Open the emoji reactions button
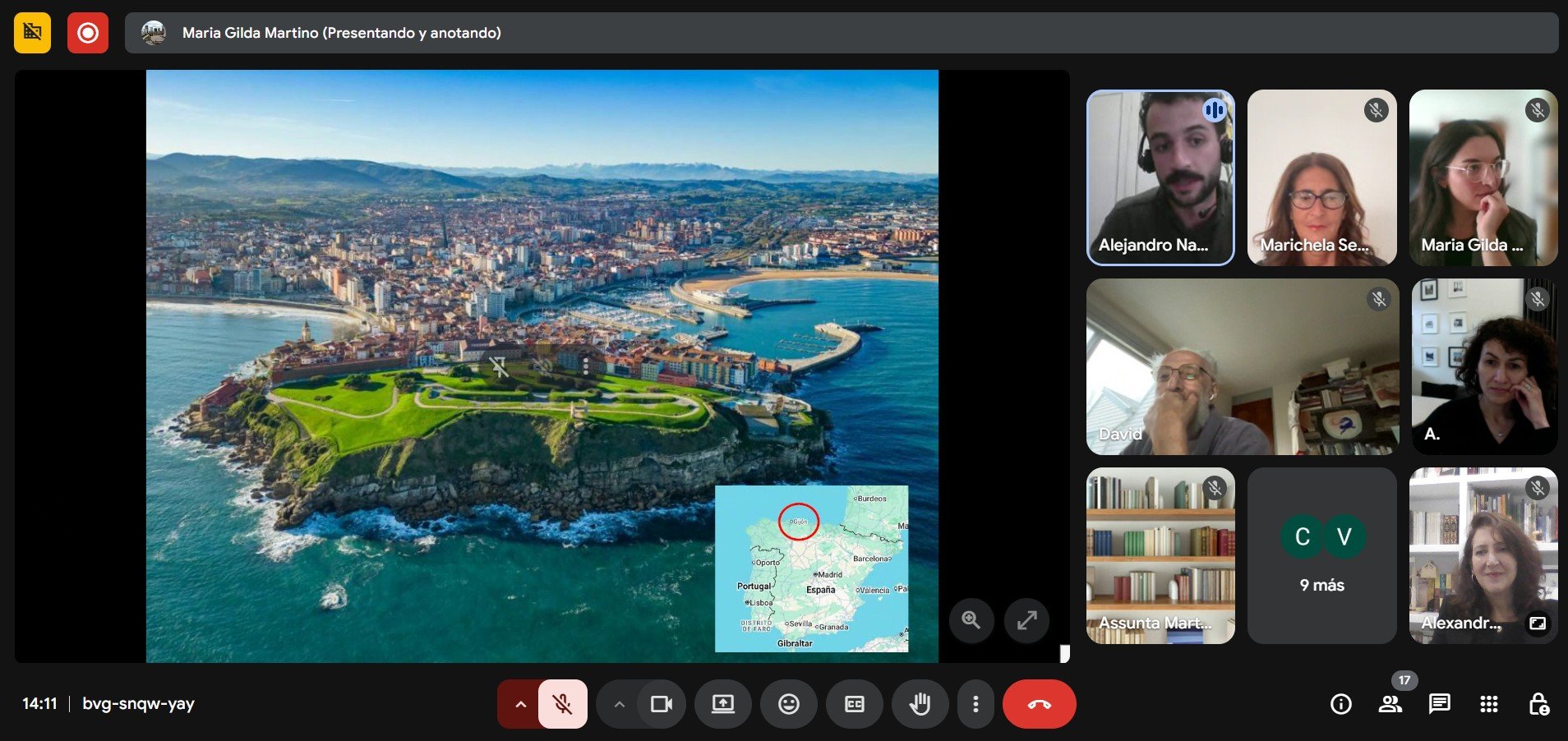 pos(789,704)
